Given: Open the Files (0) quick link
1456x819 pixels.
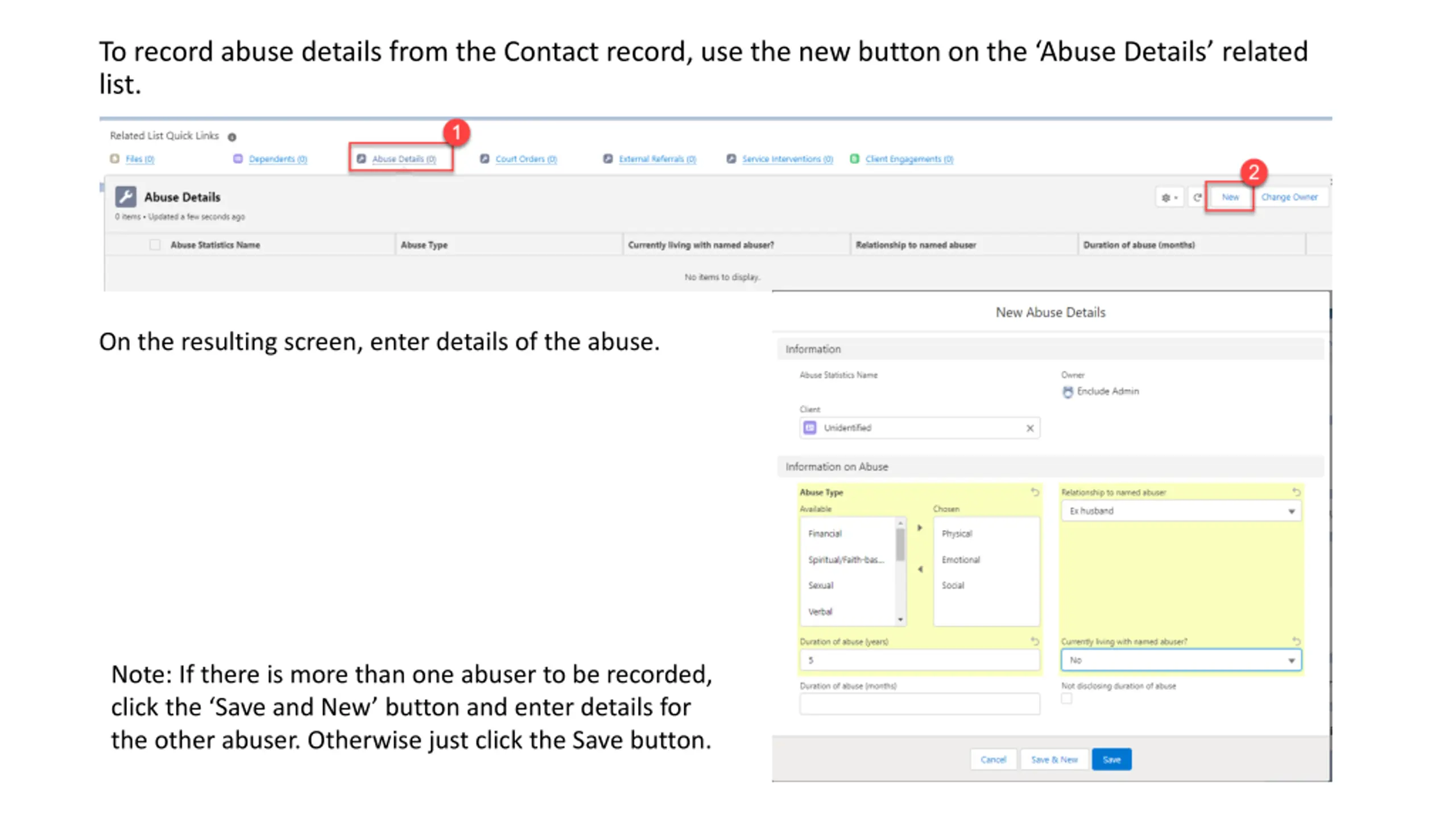Looking at the screenshot, I should pos(140,159).
